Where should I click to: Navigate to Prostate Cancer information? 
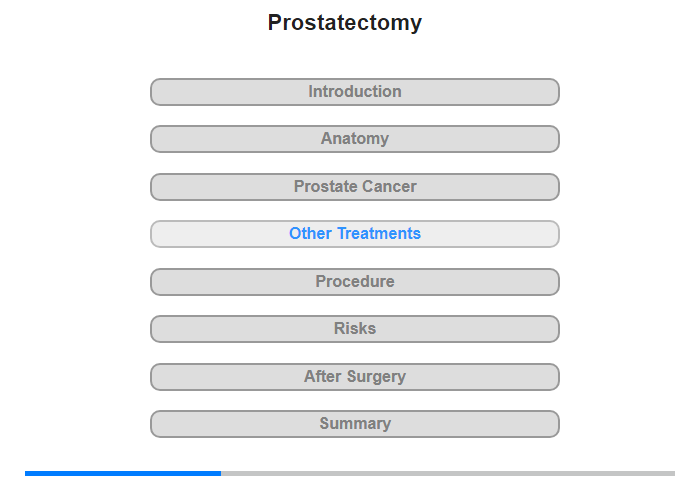354,187
